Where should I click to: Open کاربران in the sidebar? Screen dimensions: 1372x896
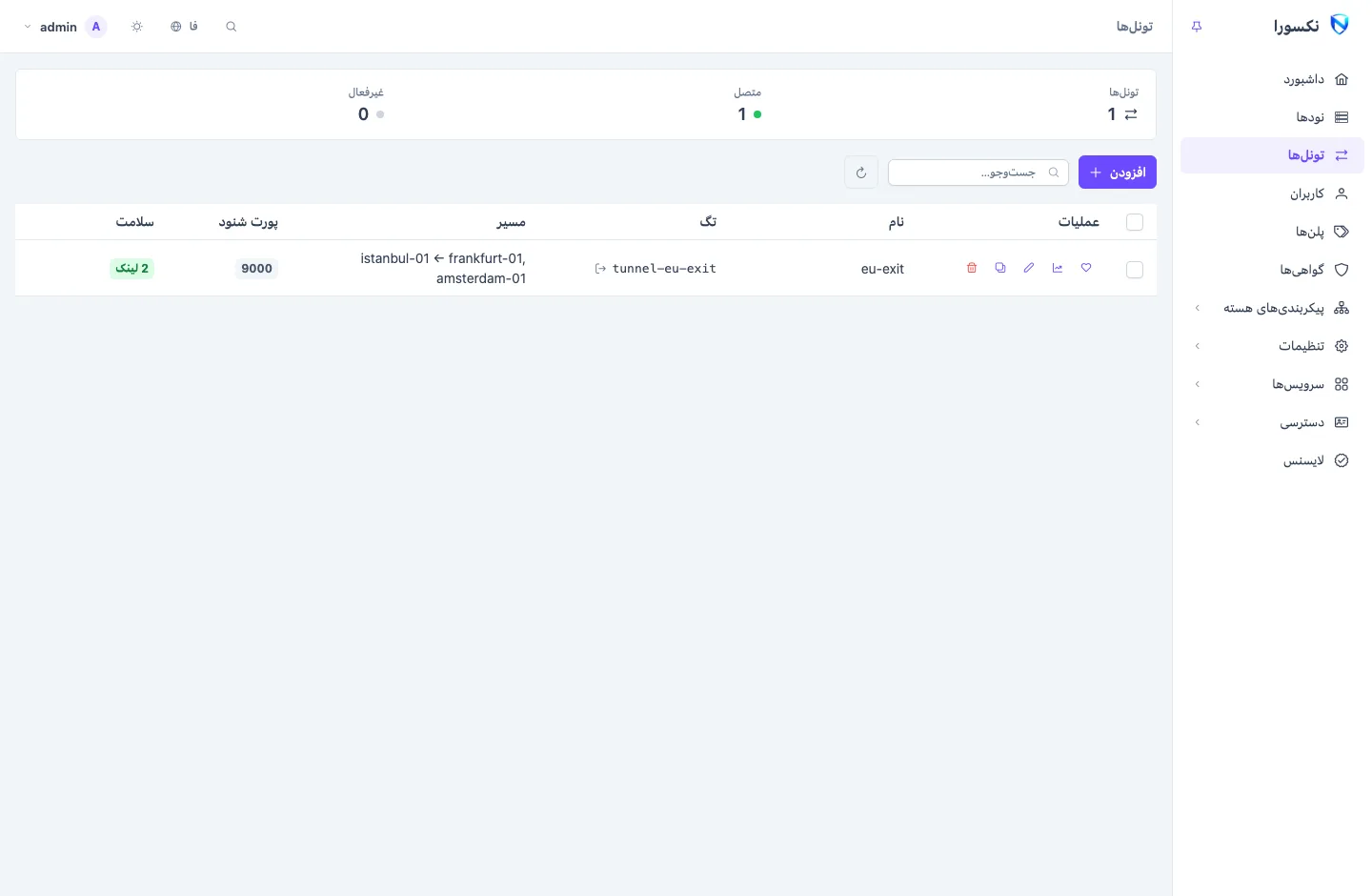click(1272, 193)
